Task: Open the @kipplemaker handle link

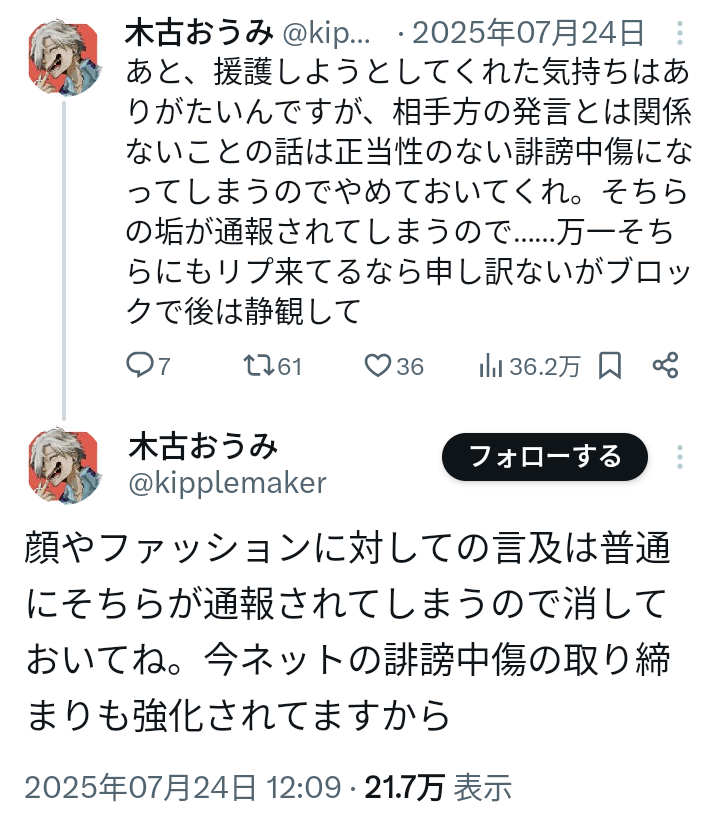Action: (227, 484)
